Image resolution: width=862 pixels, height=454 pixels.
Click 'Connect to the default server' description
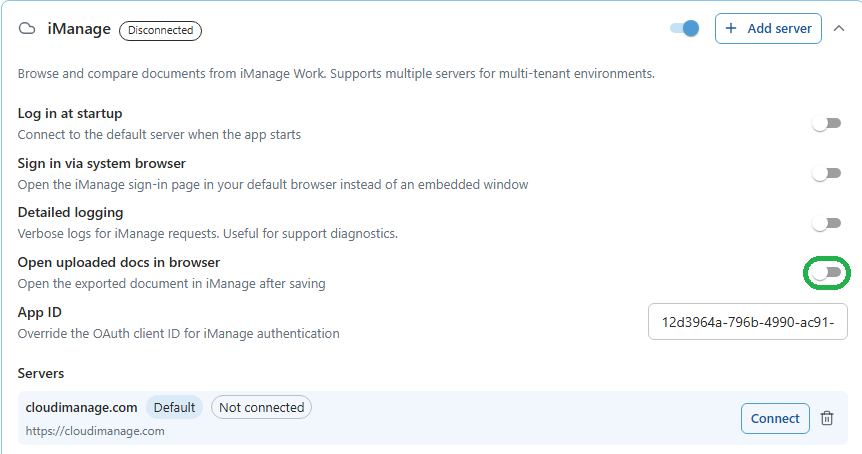point(159,135)
